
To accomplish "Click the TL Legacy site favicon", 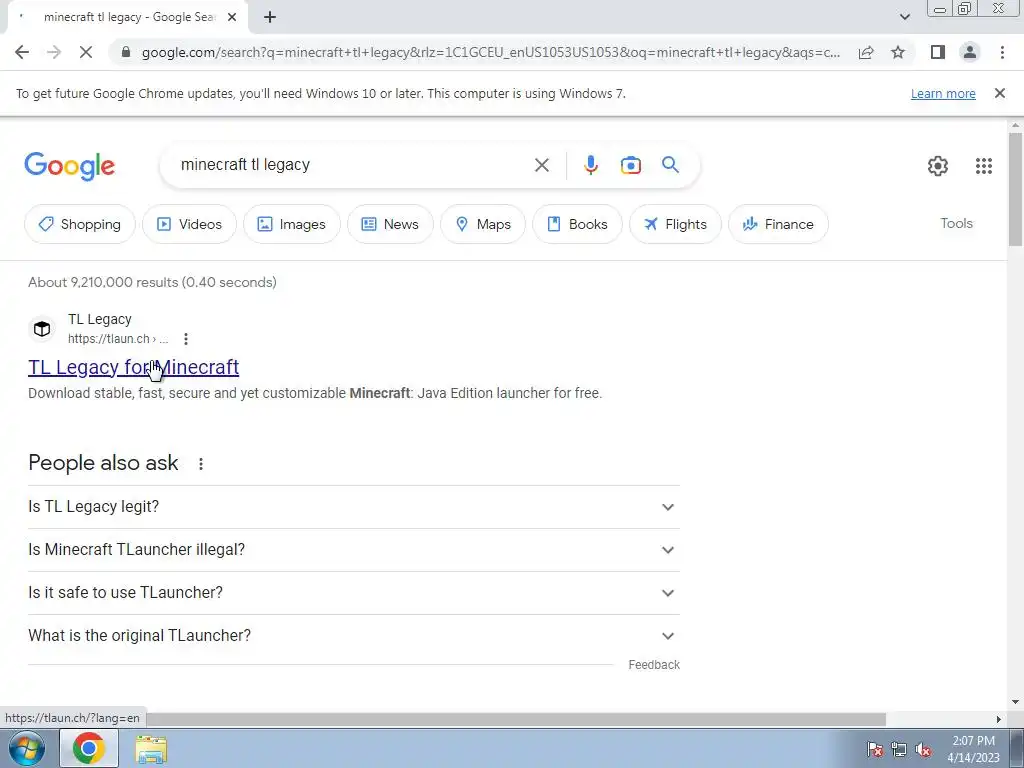I will [42, 328].
